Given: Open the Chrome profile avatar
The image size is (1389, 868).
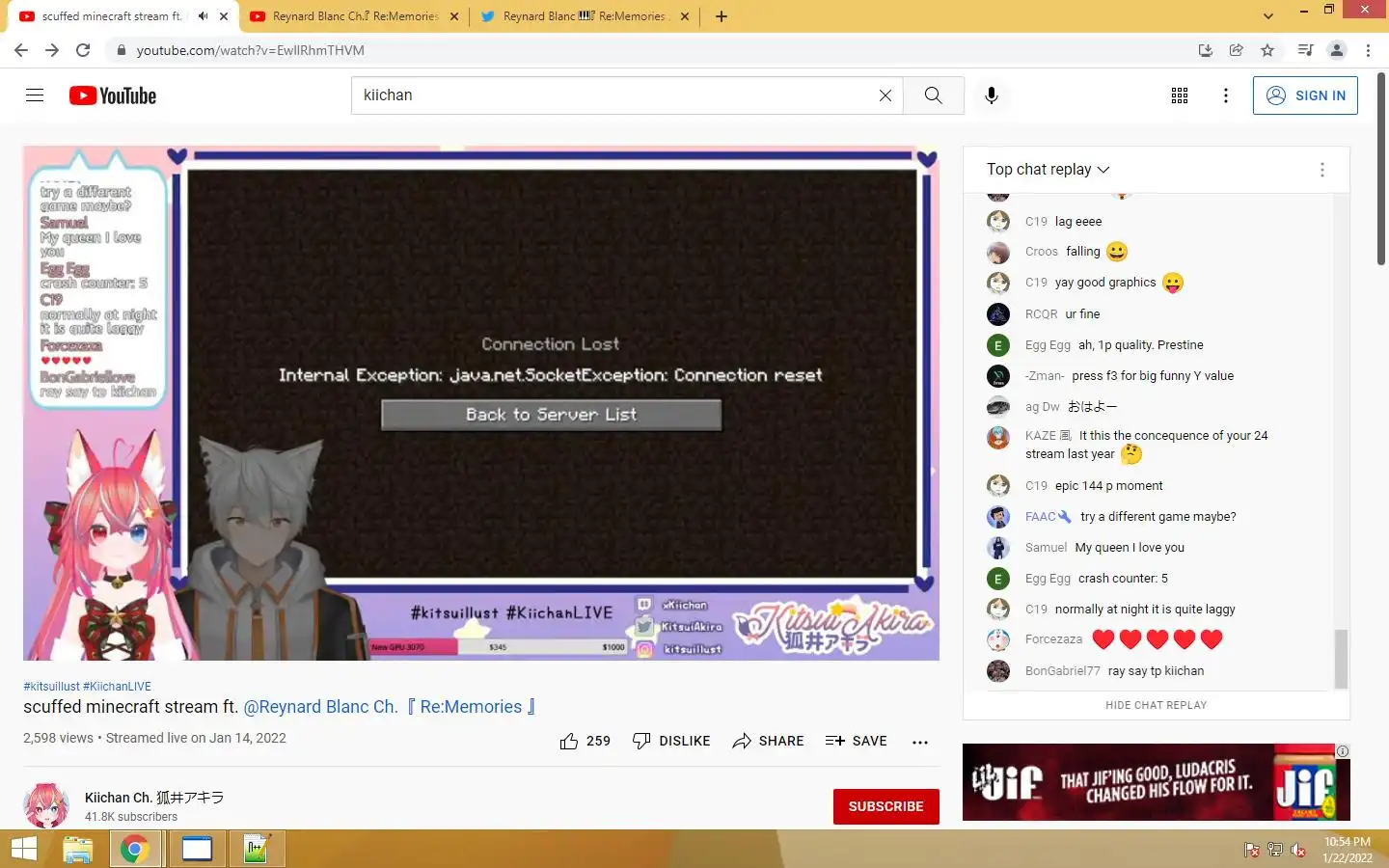Looking at the screenshot, I should (1337, 50).
